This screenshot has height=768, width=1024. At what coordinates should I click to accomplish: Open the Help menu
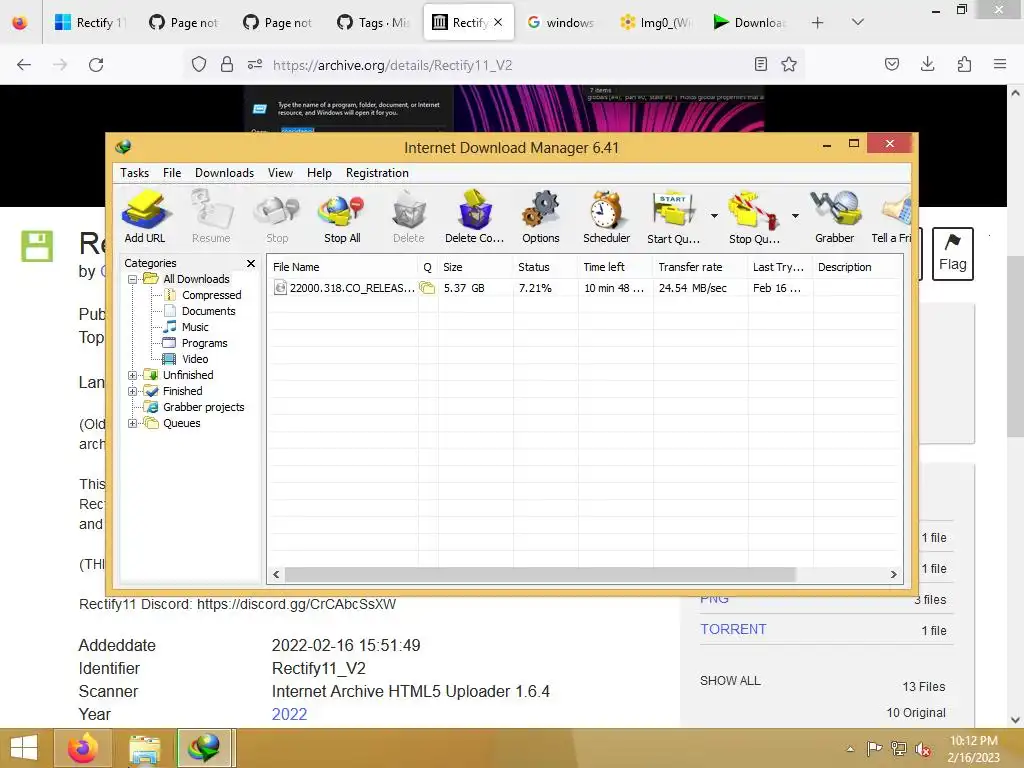click(x=319, y=173)
